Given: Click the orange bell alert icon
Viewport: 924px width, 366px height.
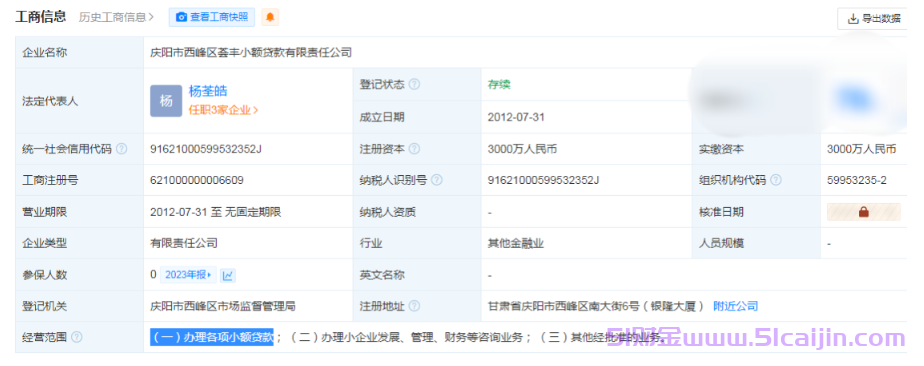Looking at the screenshot, I should (x=270, y=18).
